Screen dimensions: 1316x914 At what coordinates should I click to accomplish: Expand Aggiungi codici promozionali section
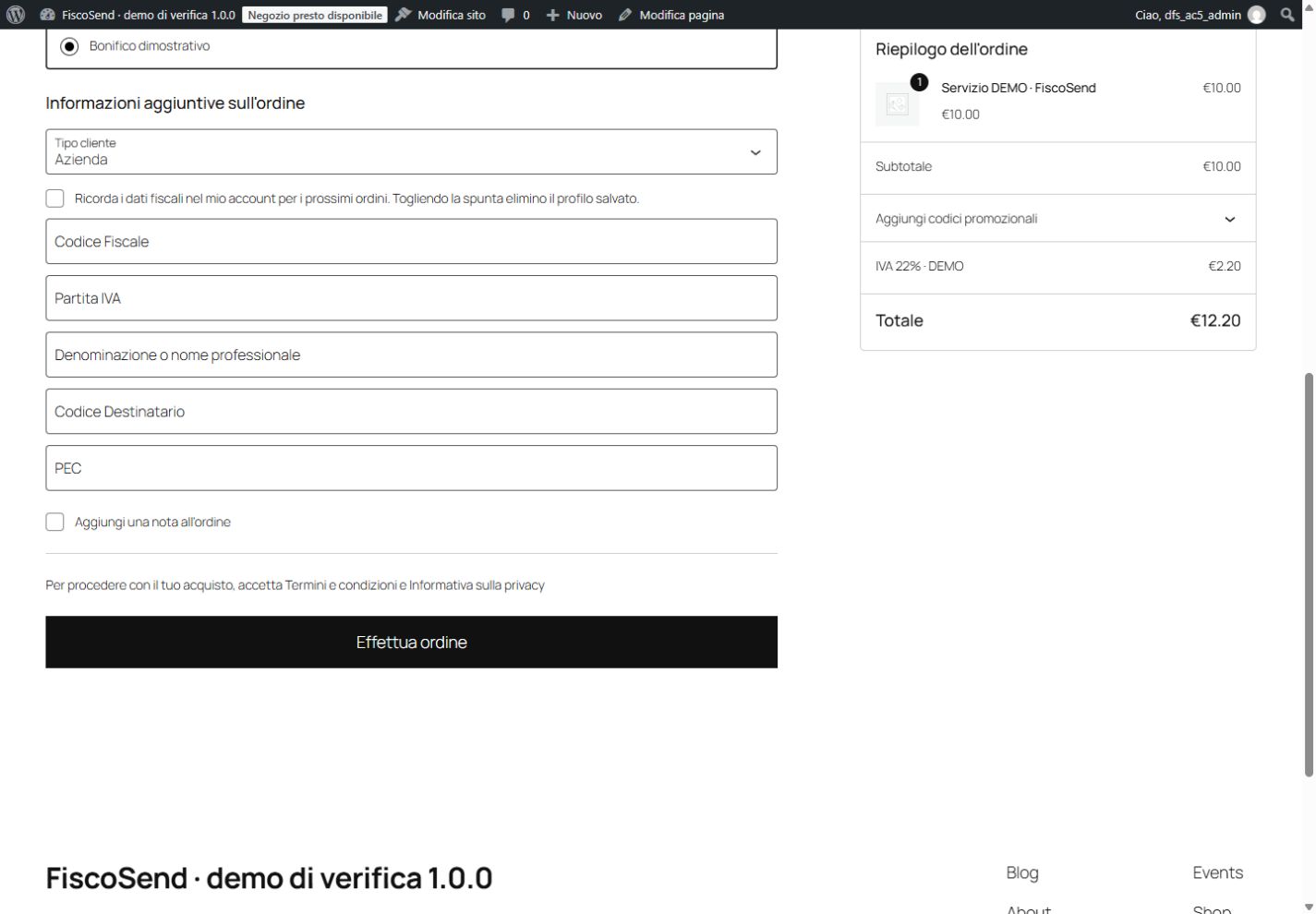click(1057, 219)
